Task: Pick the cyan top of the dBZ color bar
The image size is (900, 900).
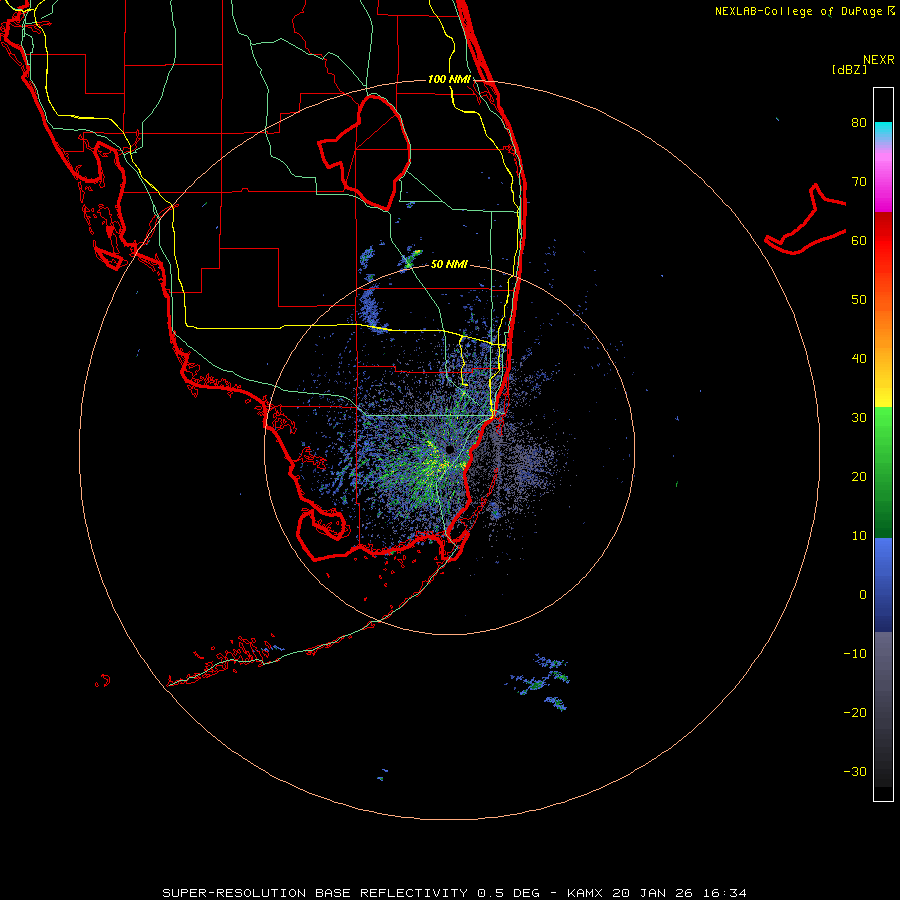Action: (x=883, y=129)
